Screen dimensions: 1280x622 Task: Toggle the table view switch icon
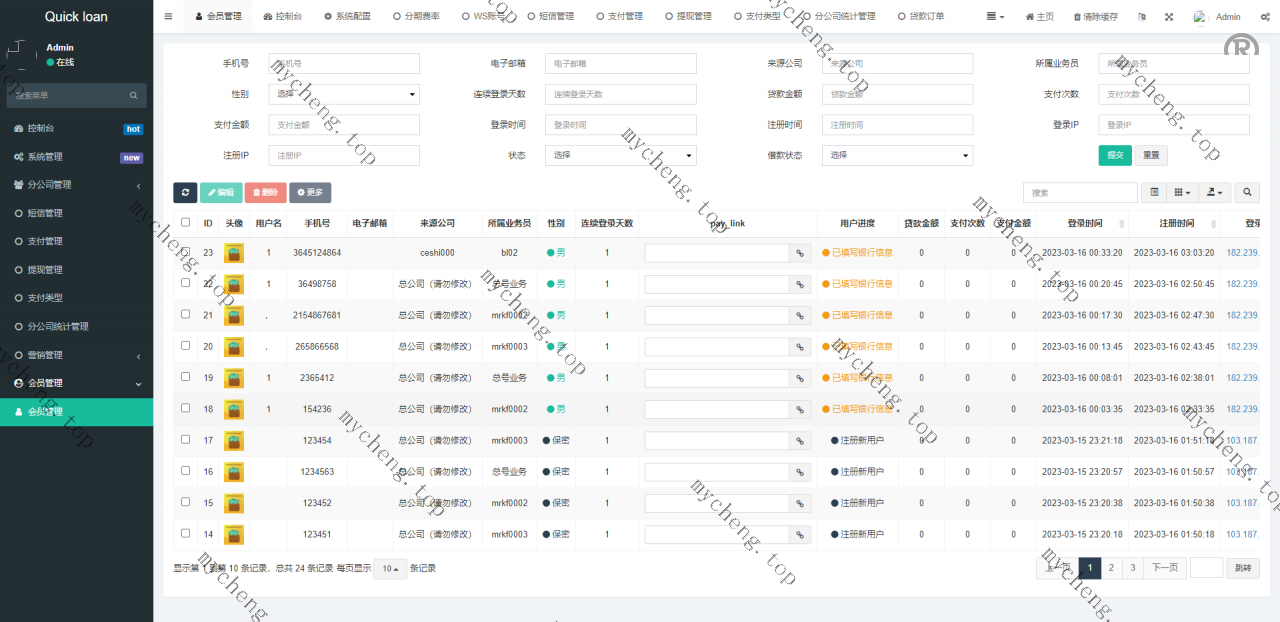(1155, 193)
